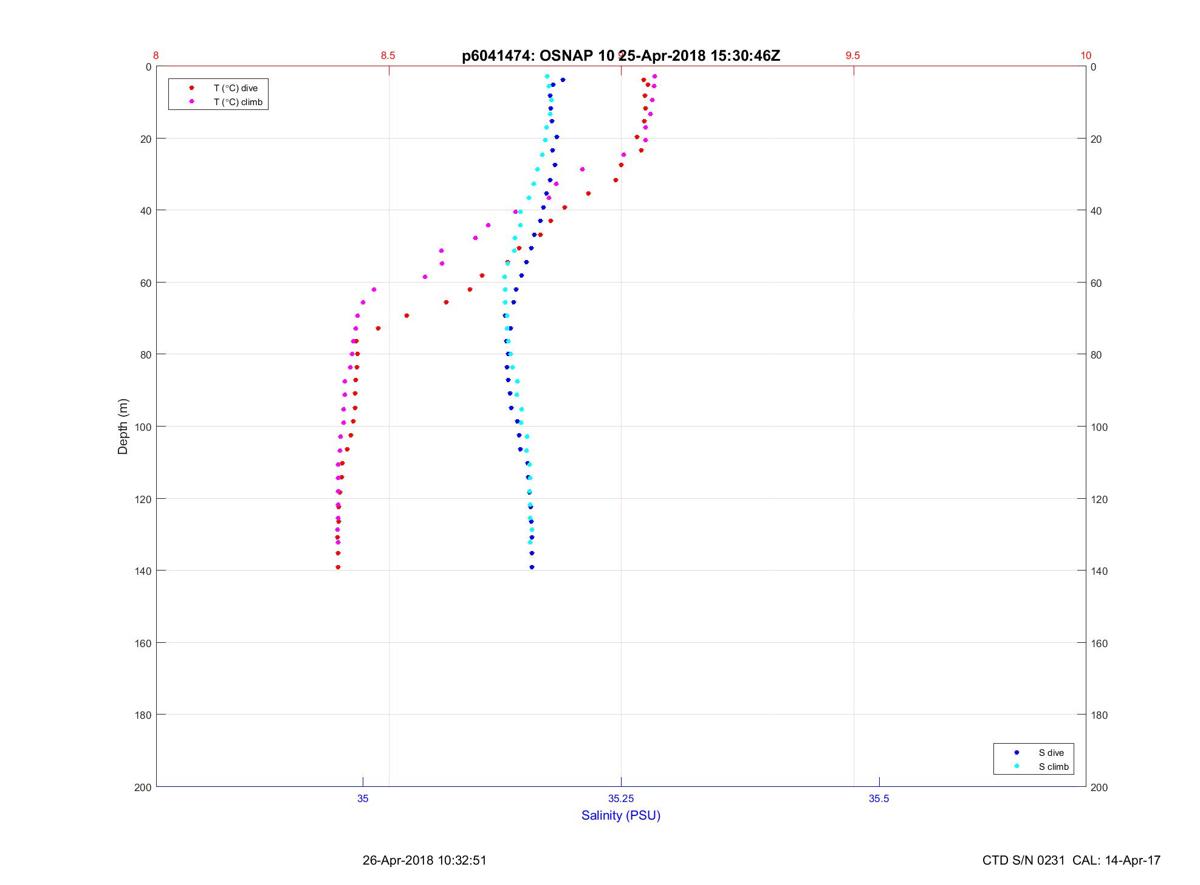Screen dimensions: 1200x885
Task: Click the deepest red dive temperature point
Action: coord(338,567)
